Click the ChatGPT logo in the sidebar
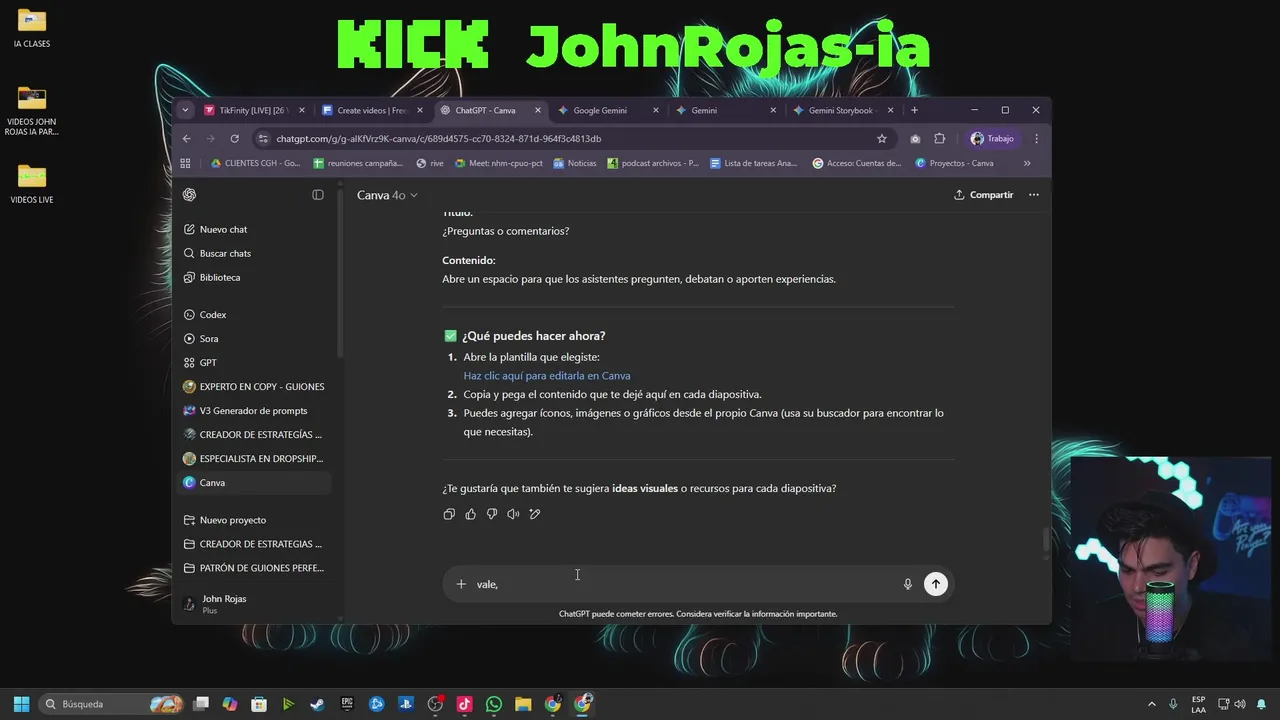 click(190, 195)
